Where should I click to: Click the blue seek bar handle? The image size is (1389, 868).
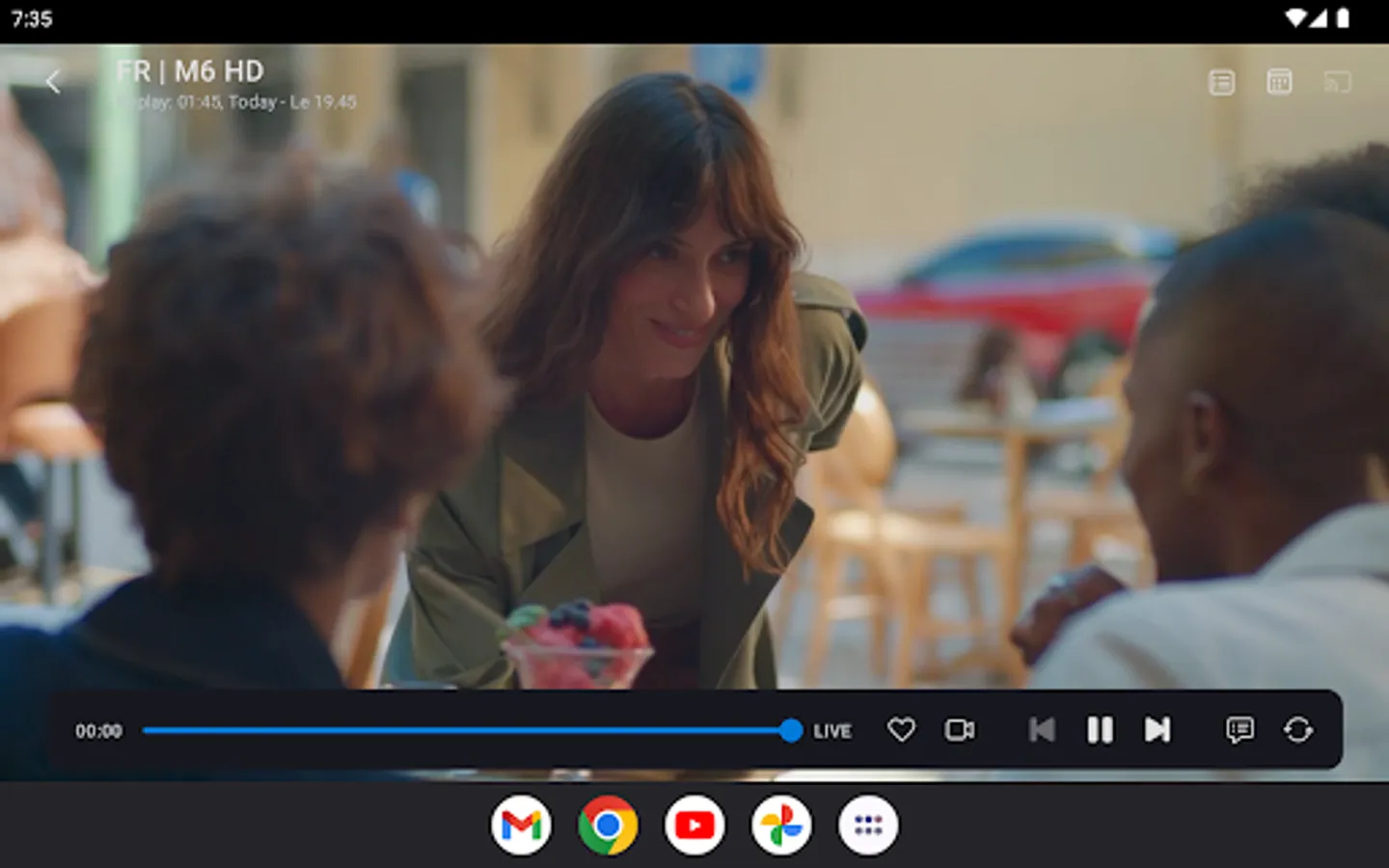point(791,730)
